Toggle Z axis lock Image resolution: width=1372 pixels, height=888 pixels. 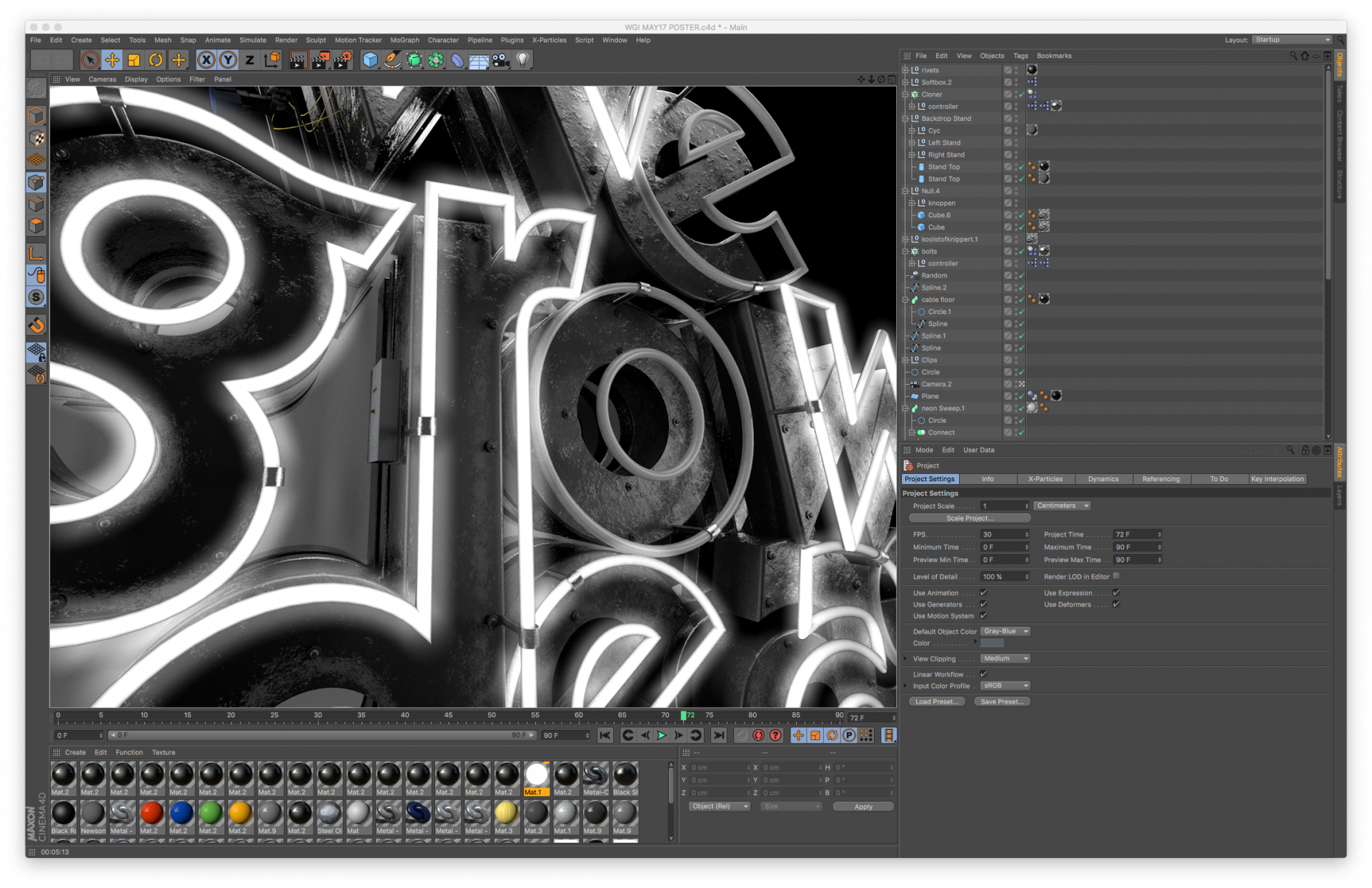(x=249, y=60)
